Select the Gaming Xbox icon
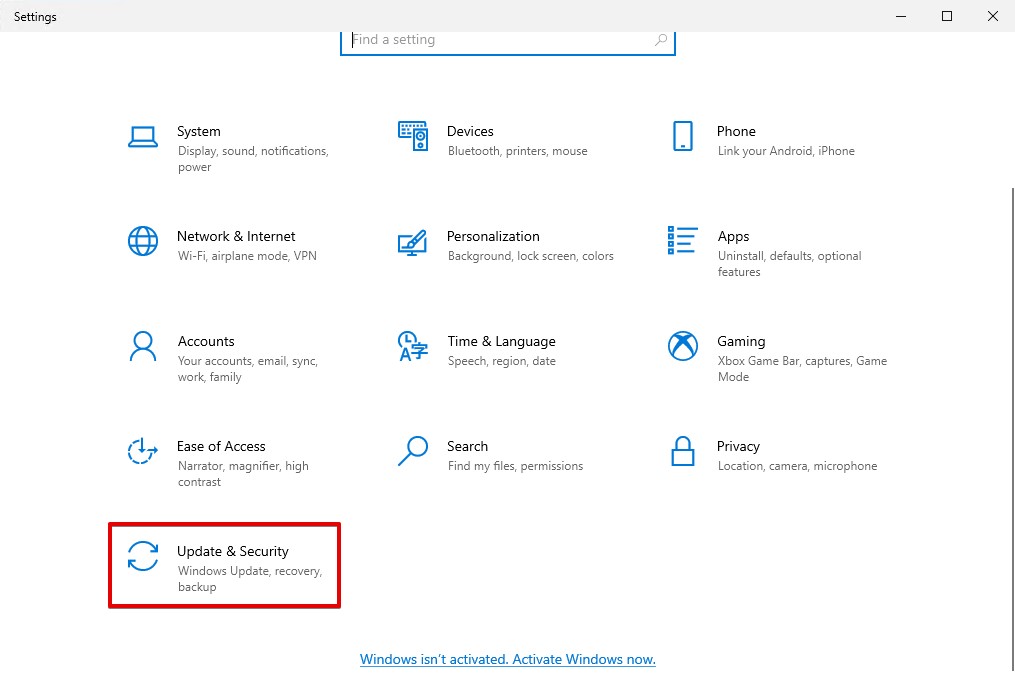 click(683, 346)
